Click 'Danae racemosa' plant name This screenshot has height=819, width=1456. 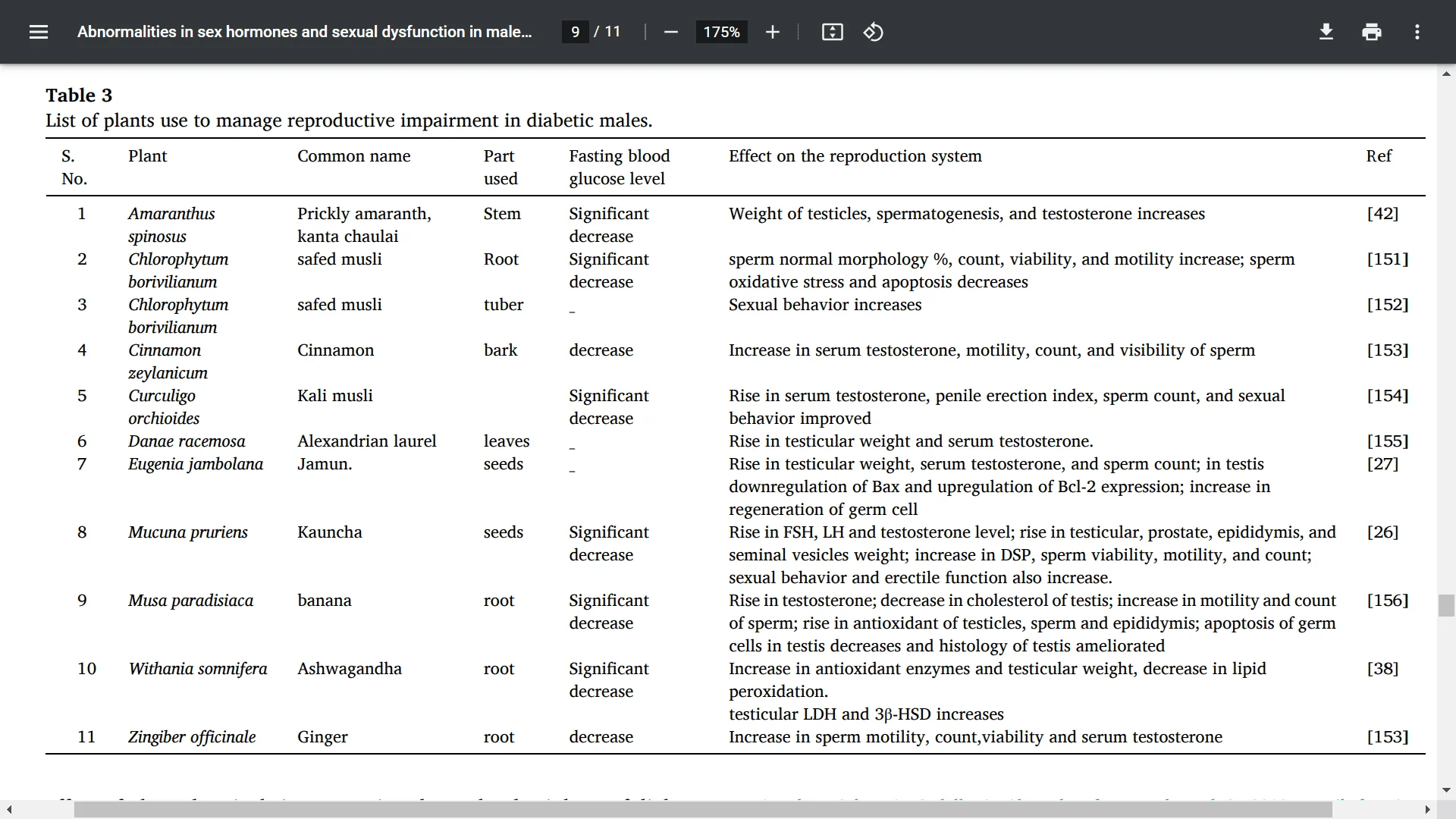(187, 441)
